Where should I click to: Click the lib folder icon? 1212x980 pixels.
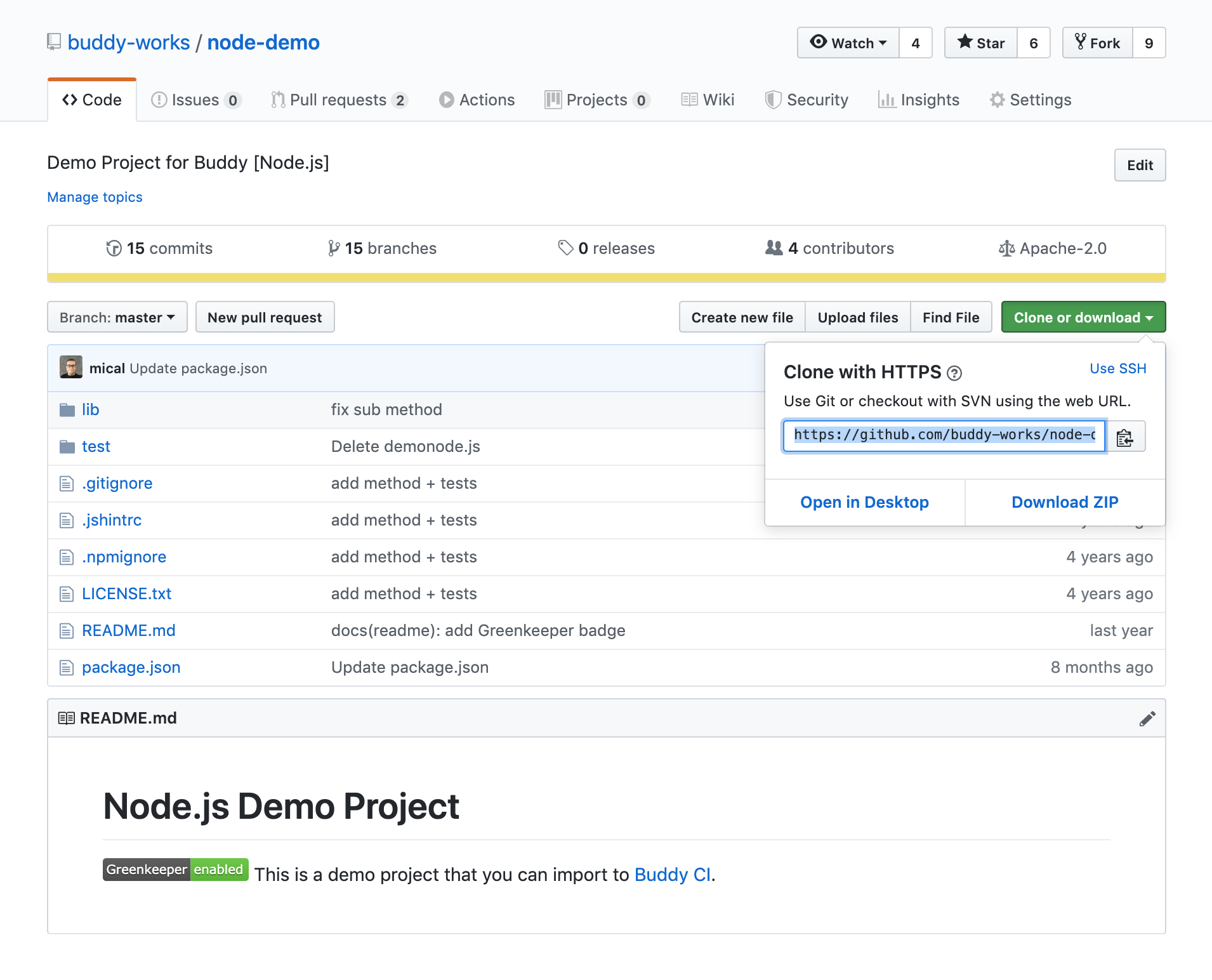[x=67, y=410]
